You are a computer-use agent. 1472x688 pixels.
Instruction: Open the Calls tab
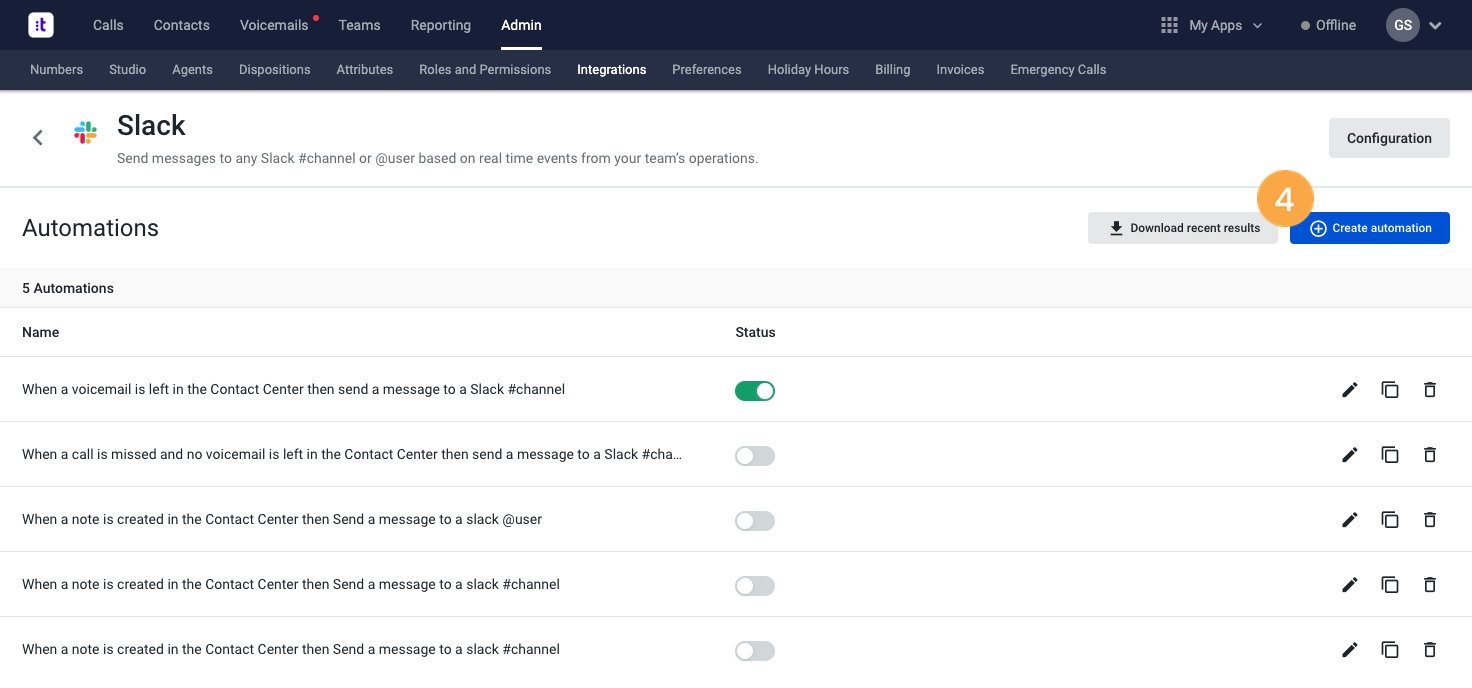(x=108, y=25)
